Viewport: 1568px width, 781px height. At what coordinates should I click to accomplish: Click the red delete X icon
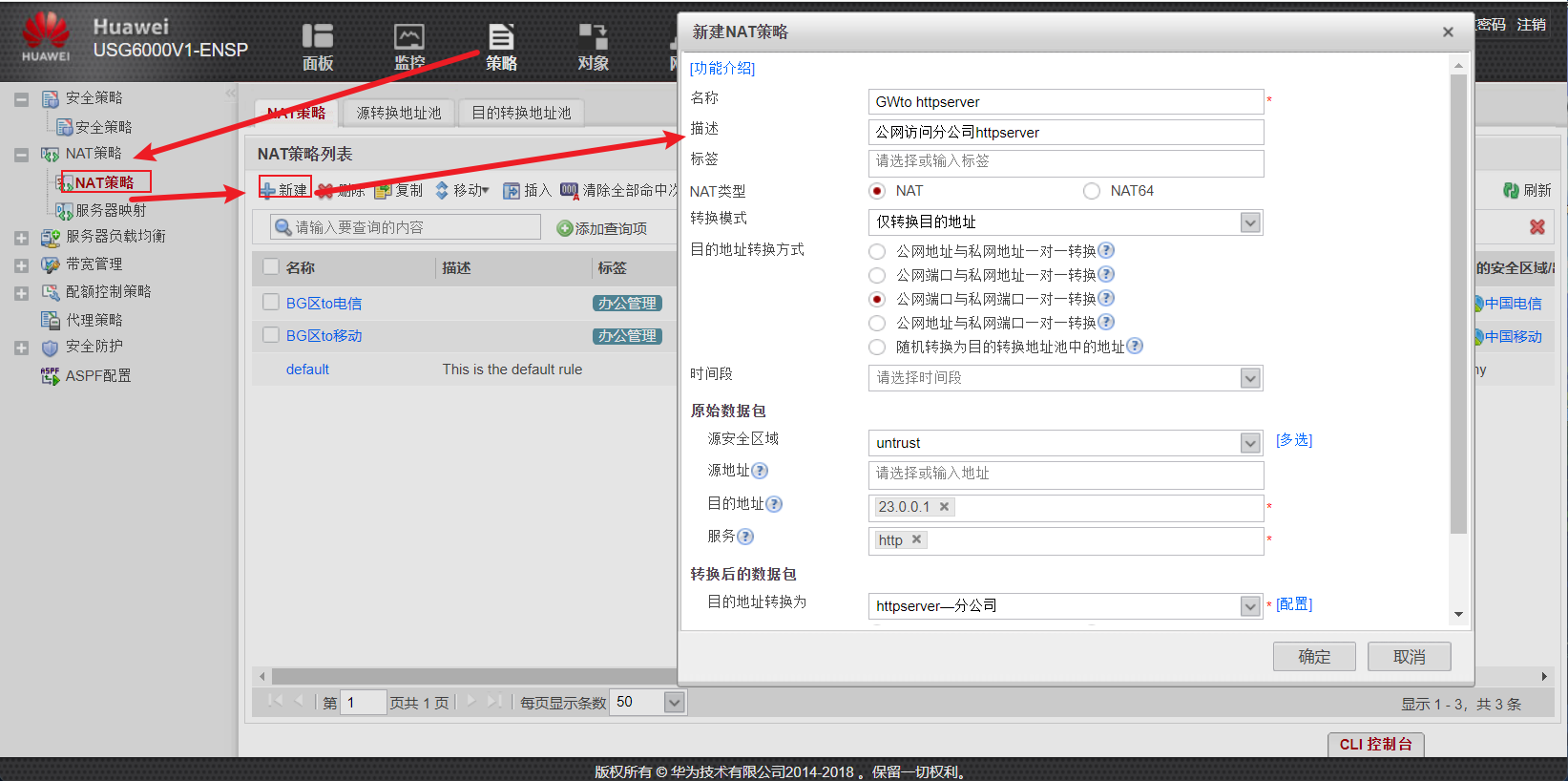coord(1537,227)
